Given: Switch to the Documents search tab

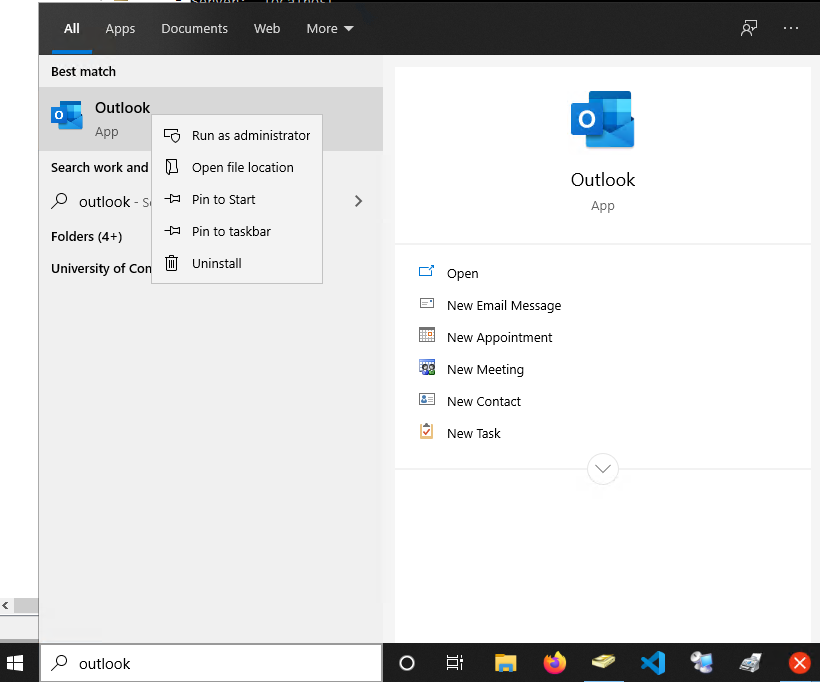Looking at the screenshot, I should click(194, 28).
